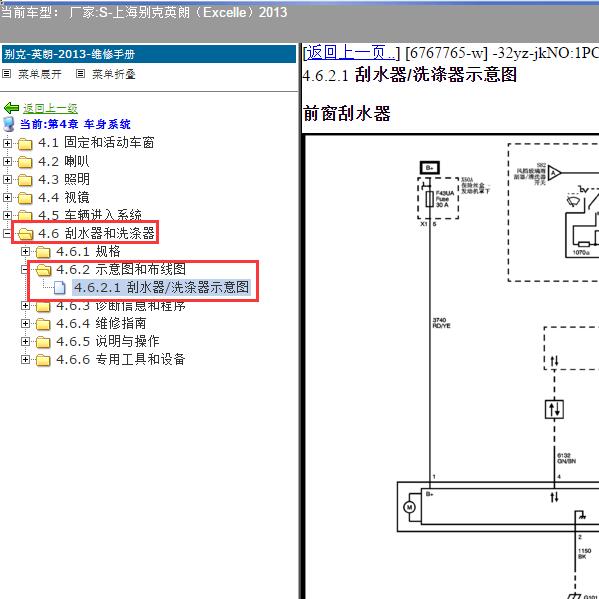
Task: Expand the 4.5 车辆进入系统 node
Action: point(7,215)
